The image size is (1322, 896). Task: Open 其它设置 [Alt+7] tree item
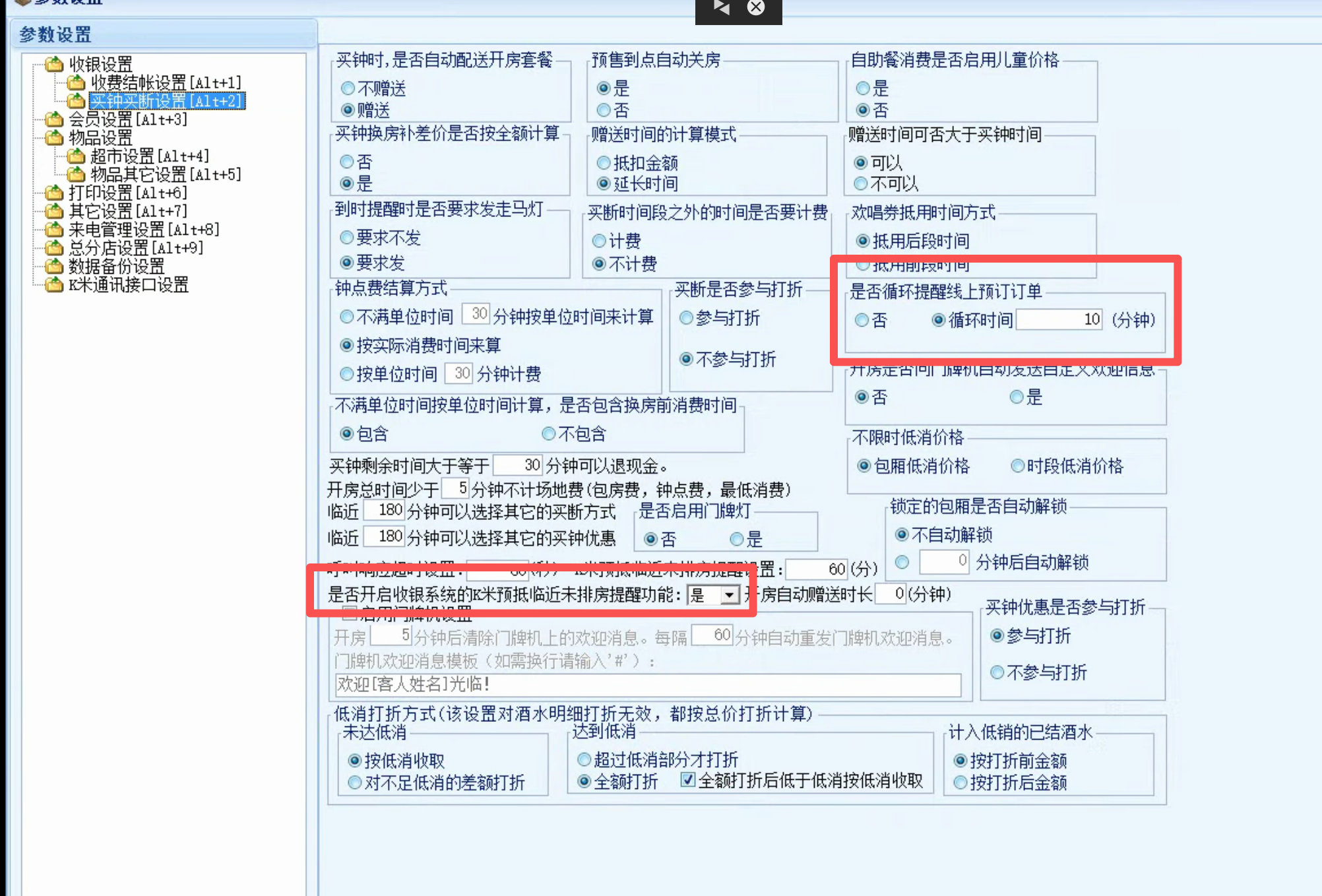tap(128, 211)
